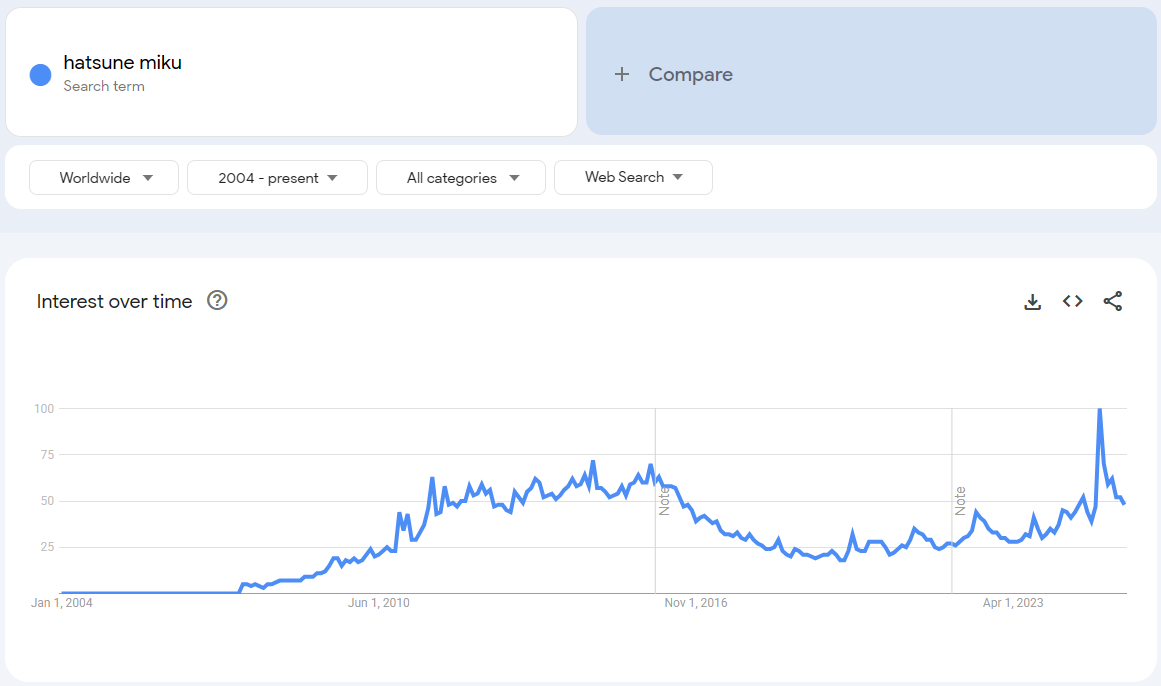Screen dimensions: 1161x686
Task: Click the 100 y-axis label
Action: (x=44, y=409)
